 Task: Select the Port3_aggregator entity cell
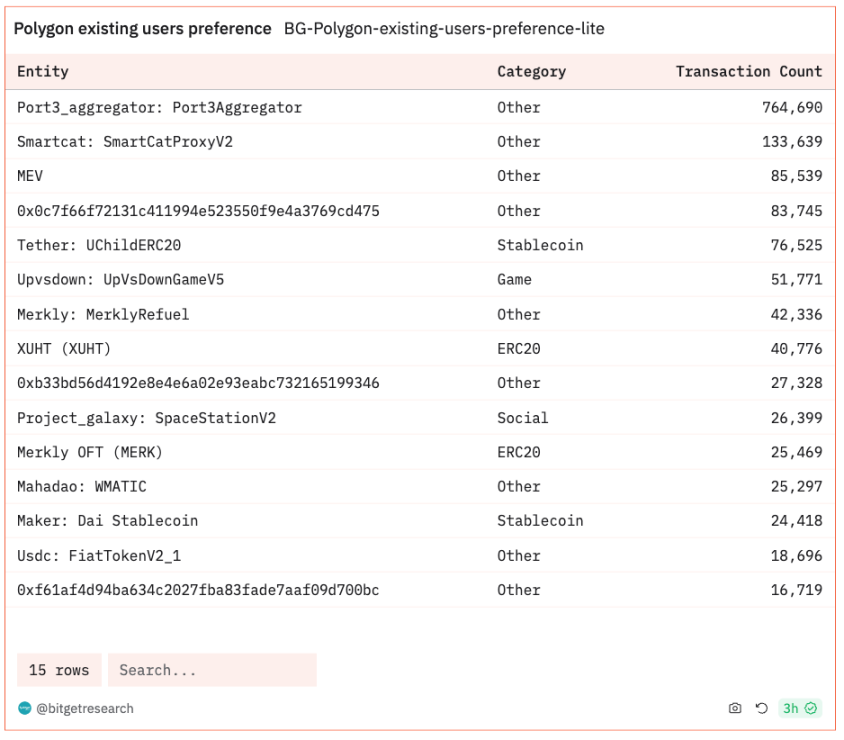(159, 108)
